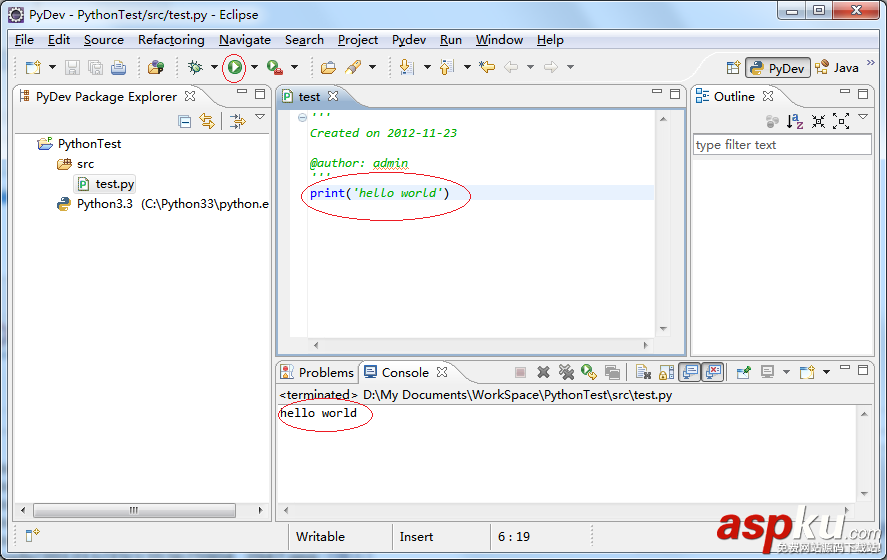Start debugging with the bug icon

[x=195, y=67]
